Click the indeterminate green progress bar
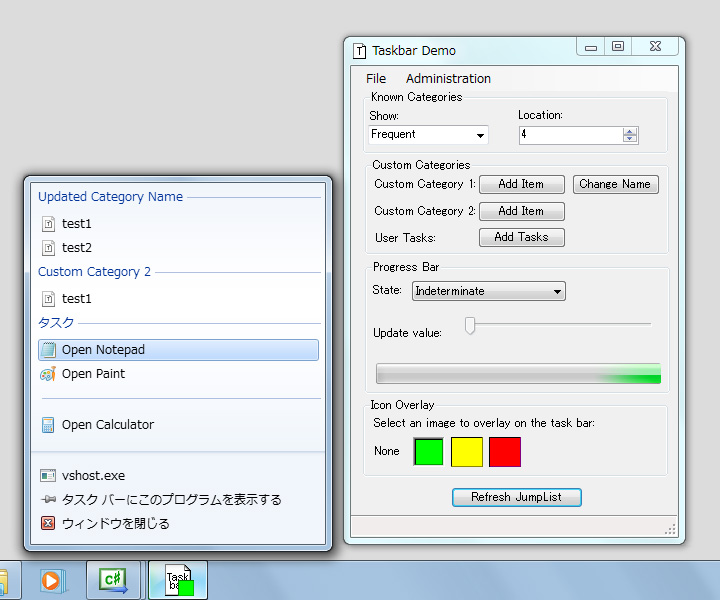720x600 pixels. [x=518, y=374]
